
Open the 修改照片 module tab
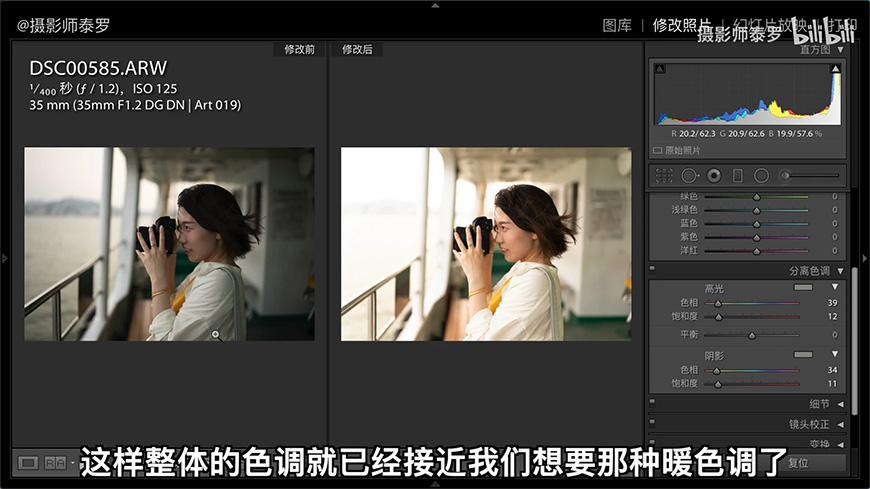(681, 26)
